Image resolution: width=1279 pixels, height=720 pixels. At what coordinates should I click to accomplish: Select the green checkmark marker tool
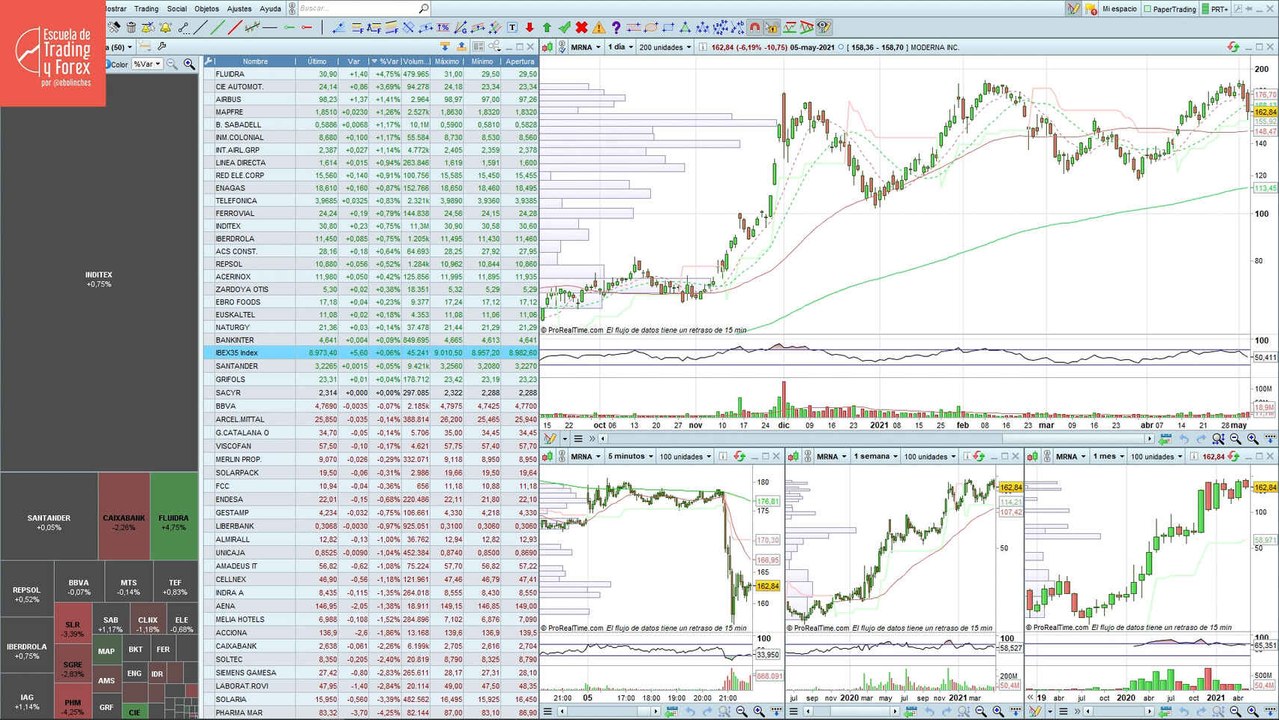pos(563,27)
